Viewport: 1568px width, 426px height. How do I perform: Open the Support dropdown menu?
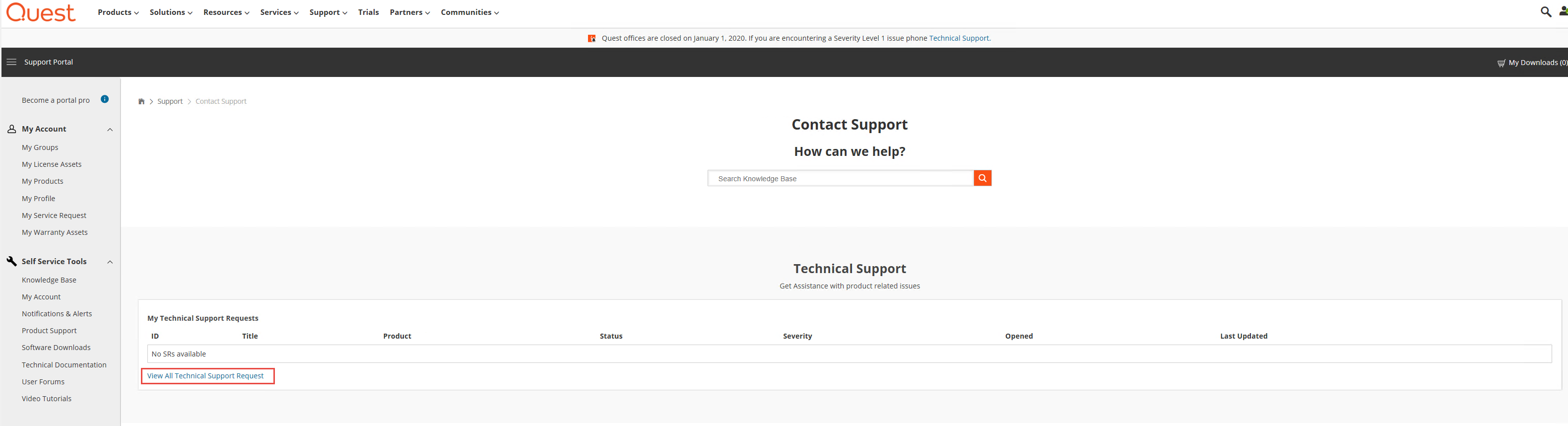point(328,12)
